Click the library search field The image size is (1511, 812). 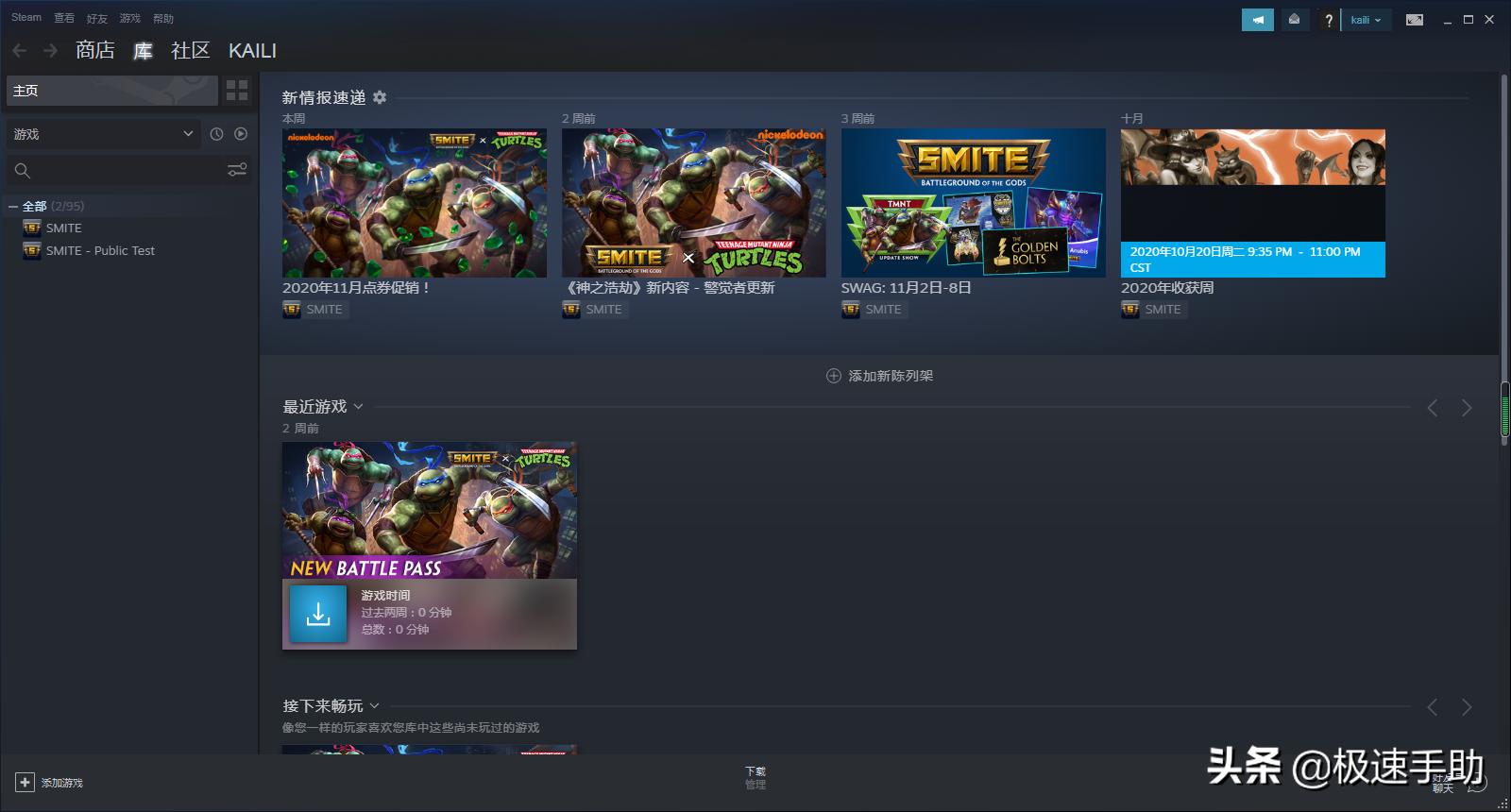[115, 170]
